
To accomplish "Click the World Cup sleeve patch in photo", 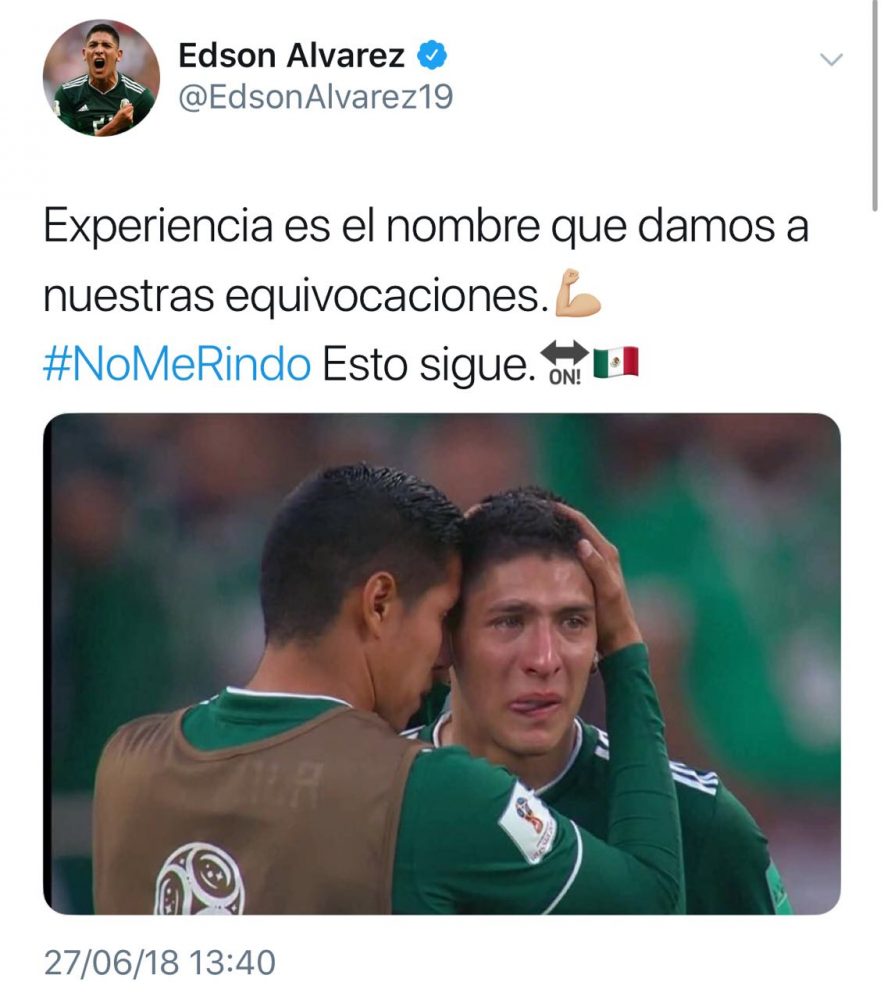I will click(527, 821).
